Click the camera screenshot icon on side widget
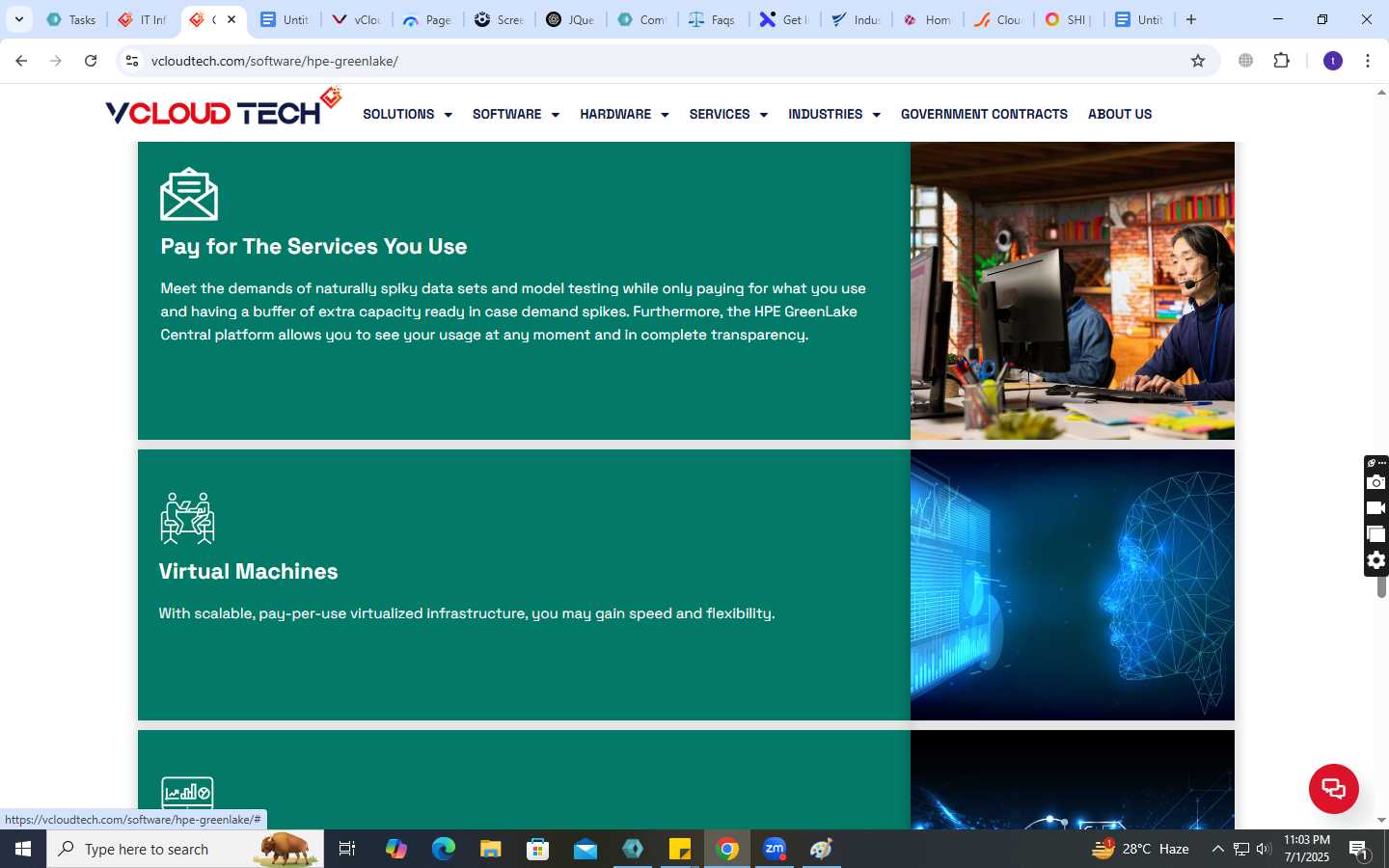Viewport: 1389px width, 868px height. click(x=1376, y=482)
